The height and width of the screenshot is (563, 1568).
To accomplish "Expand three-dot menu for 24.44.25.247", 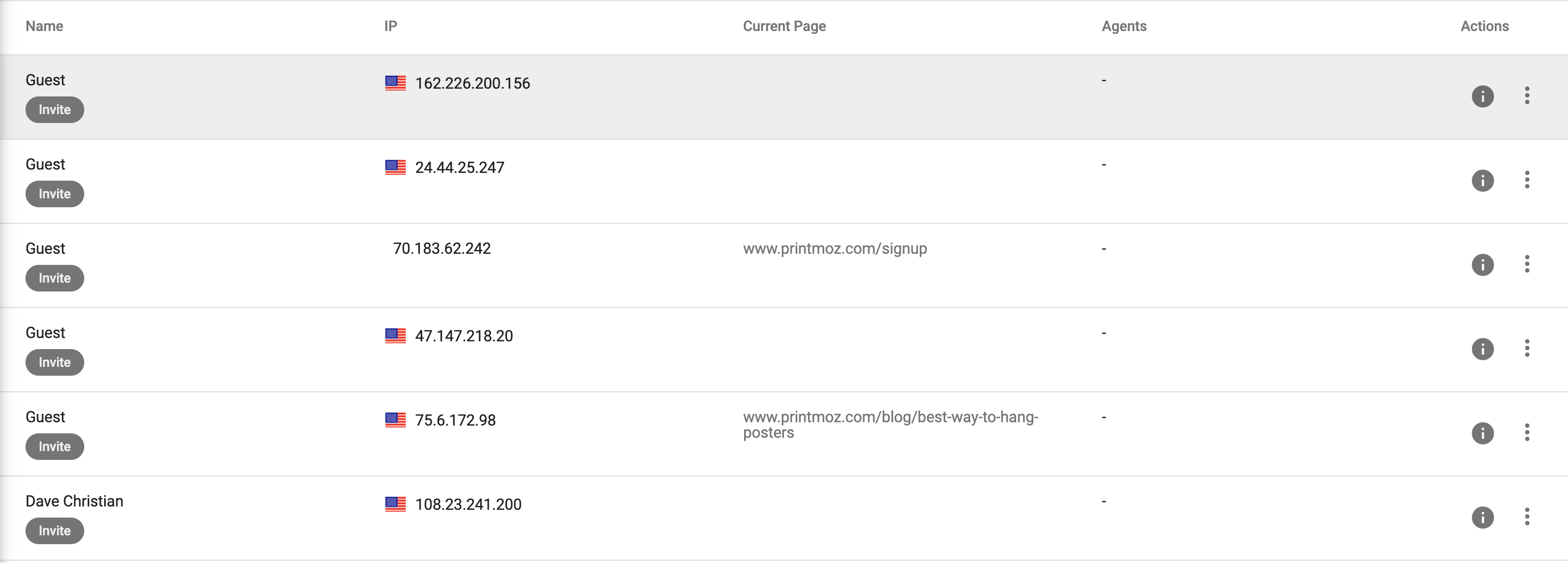I will [1526, 180].
